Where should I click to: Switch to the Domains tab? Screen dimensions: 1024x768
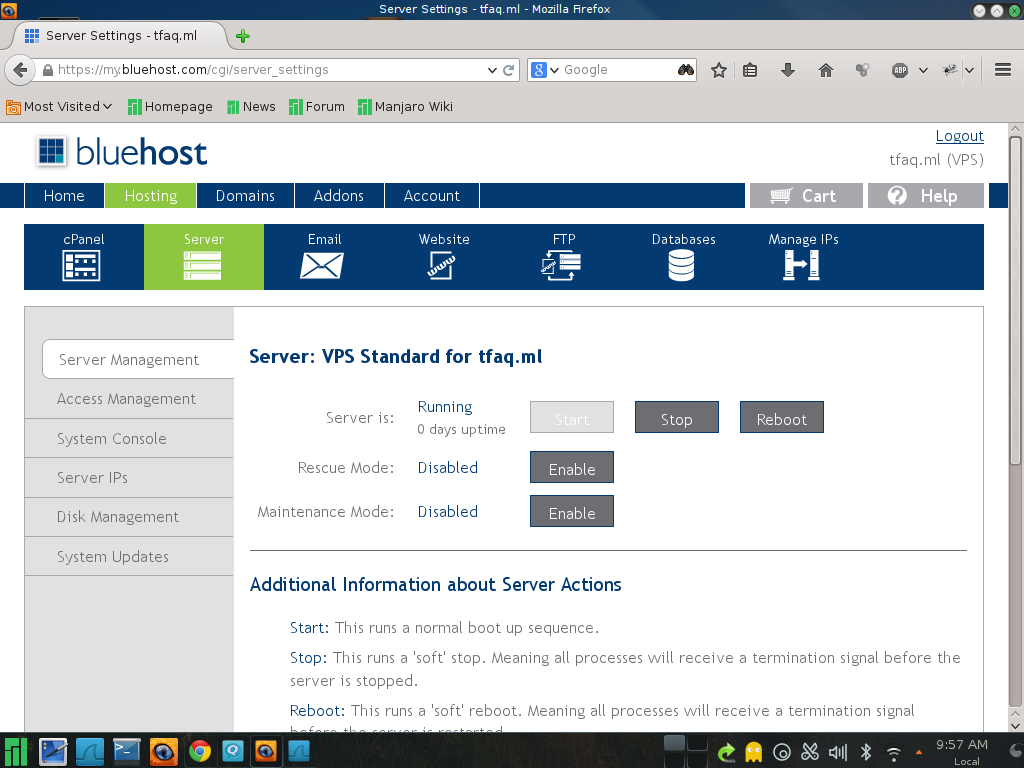click(245, 196)
